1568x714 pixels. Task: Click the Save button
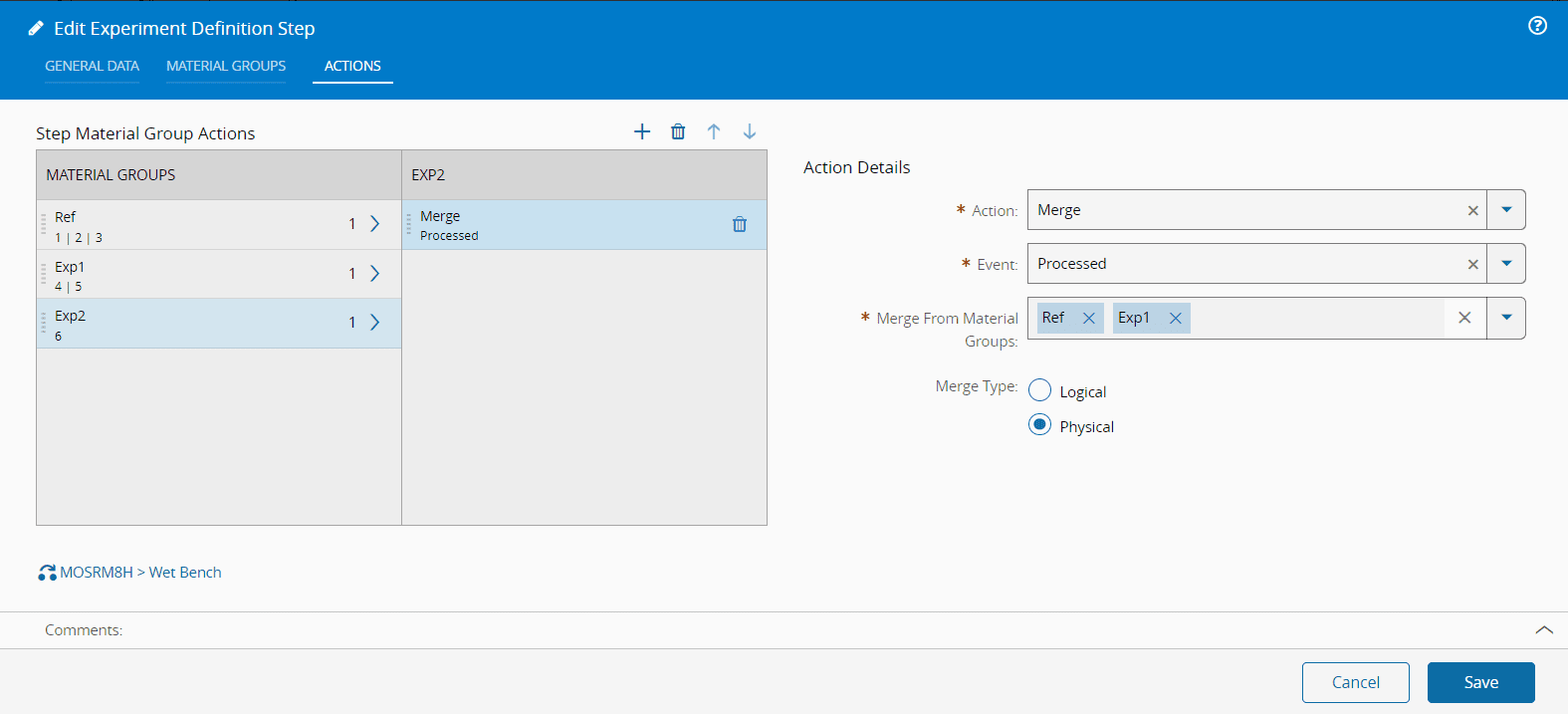click(1480, 682)
